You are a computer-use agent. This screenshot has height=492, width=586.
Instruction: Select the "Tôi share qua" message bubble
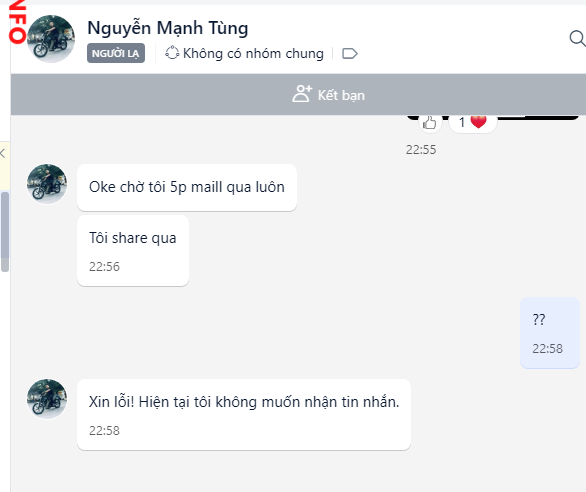(x=133, y=250)
